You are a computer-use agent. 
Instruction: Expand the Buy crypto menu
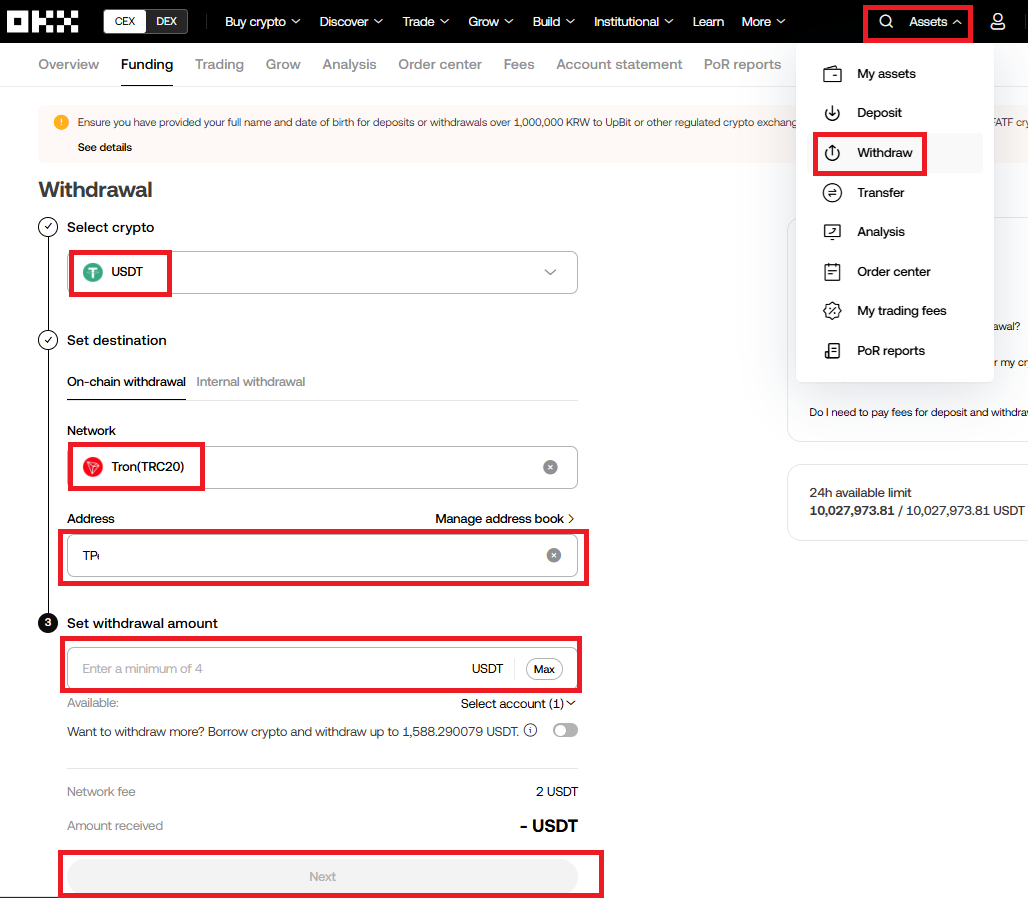(x=262, y=22)
